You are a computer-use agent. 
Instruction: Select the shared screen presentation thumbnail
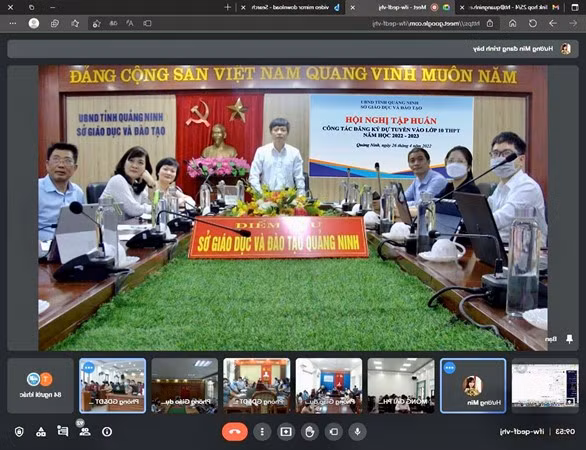(545, 386)
